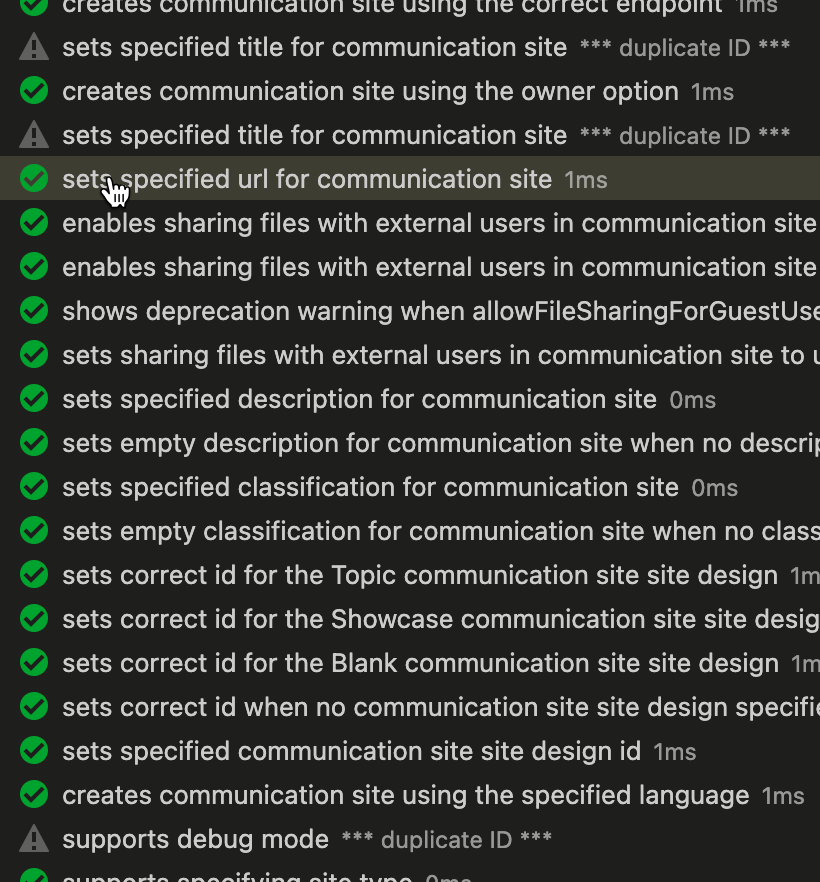Screen dimensions: 820x882
Task: Click the warning icon next to first 'sets specified title' test
Action: pos(33,46)
